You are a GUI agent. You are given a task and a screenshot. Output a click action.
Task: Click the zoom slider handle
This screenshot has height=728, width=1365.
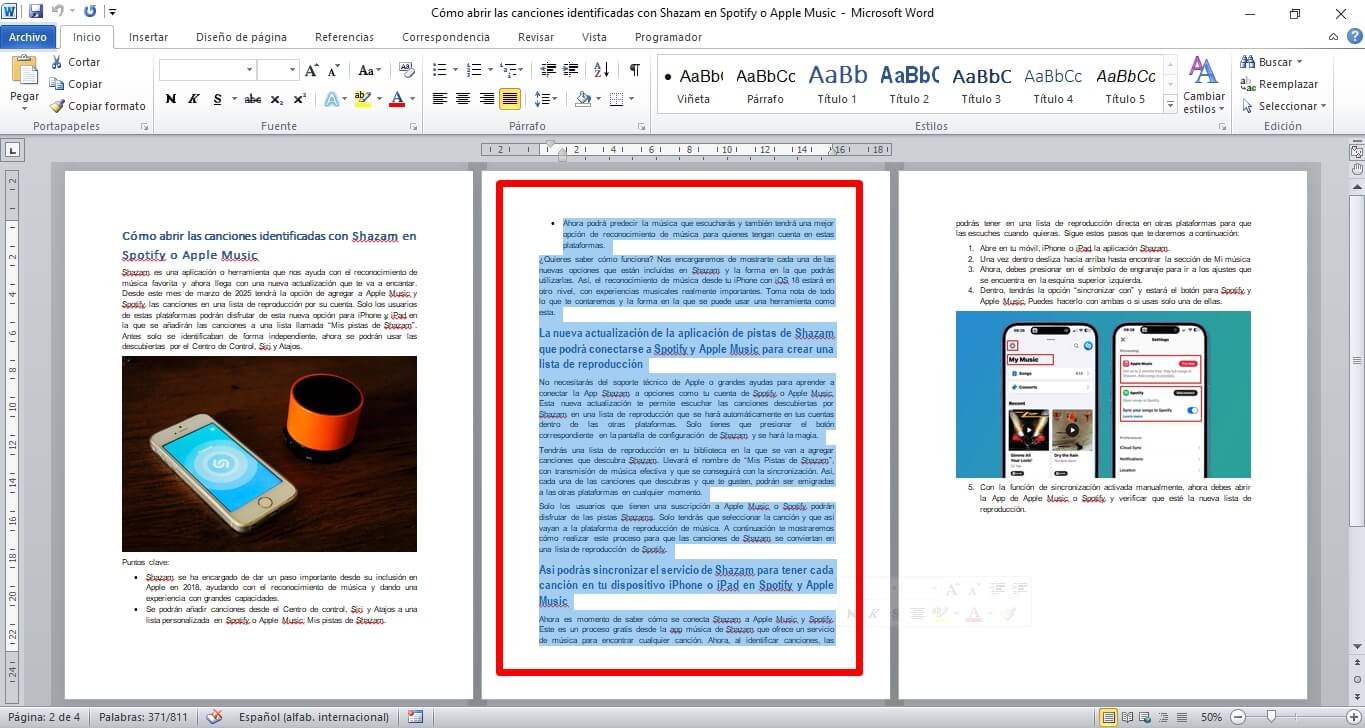click(1270, 717)
